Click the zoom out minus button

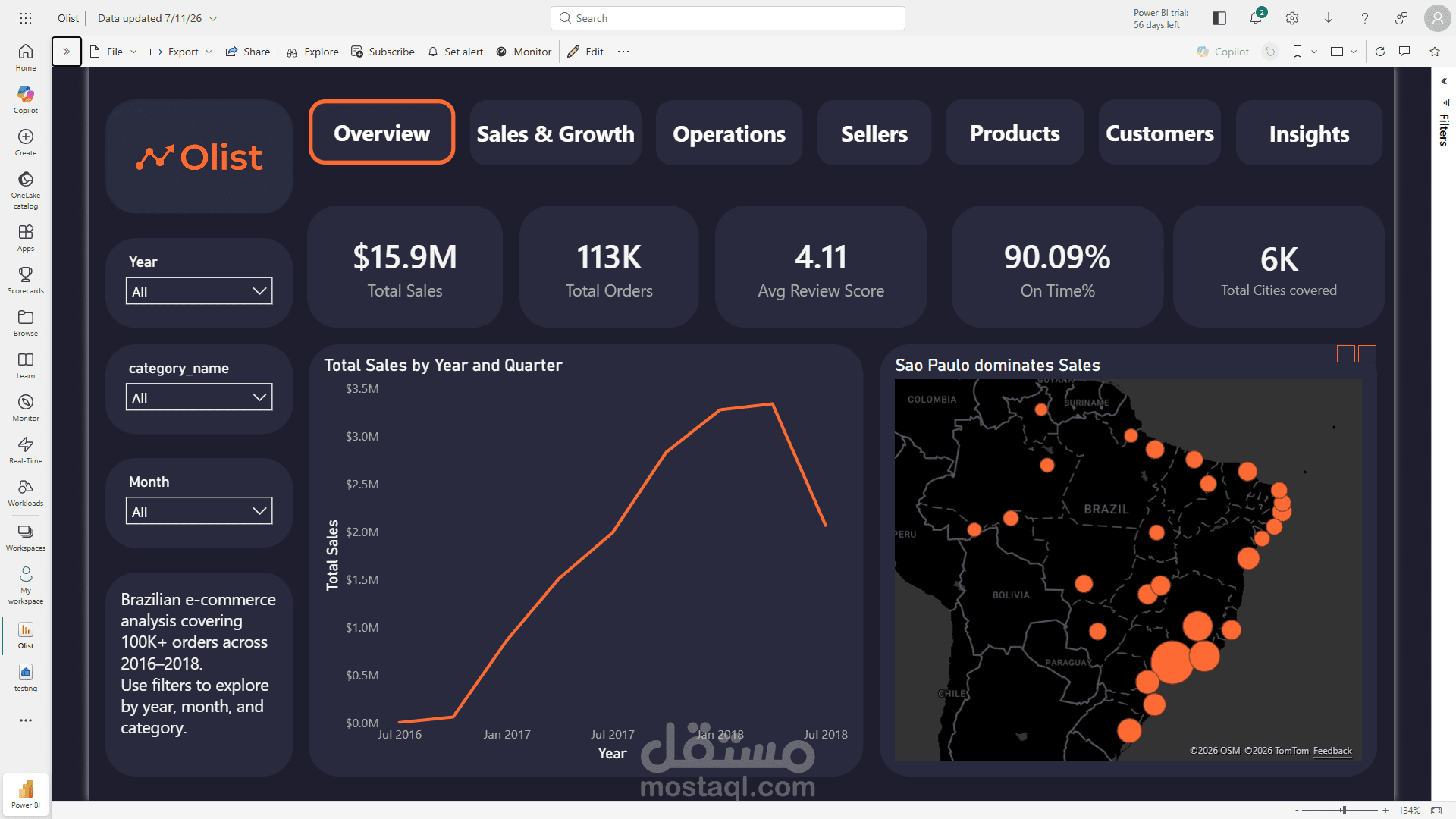[1297, 810]
